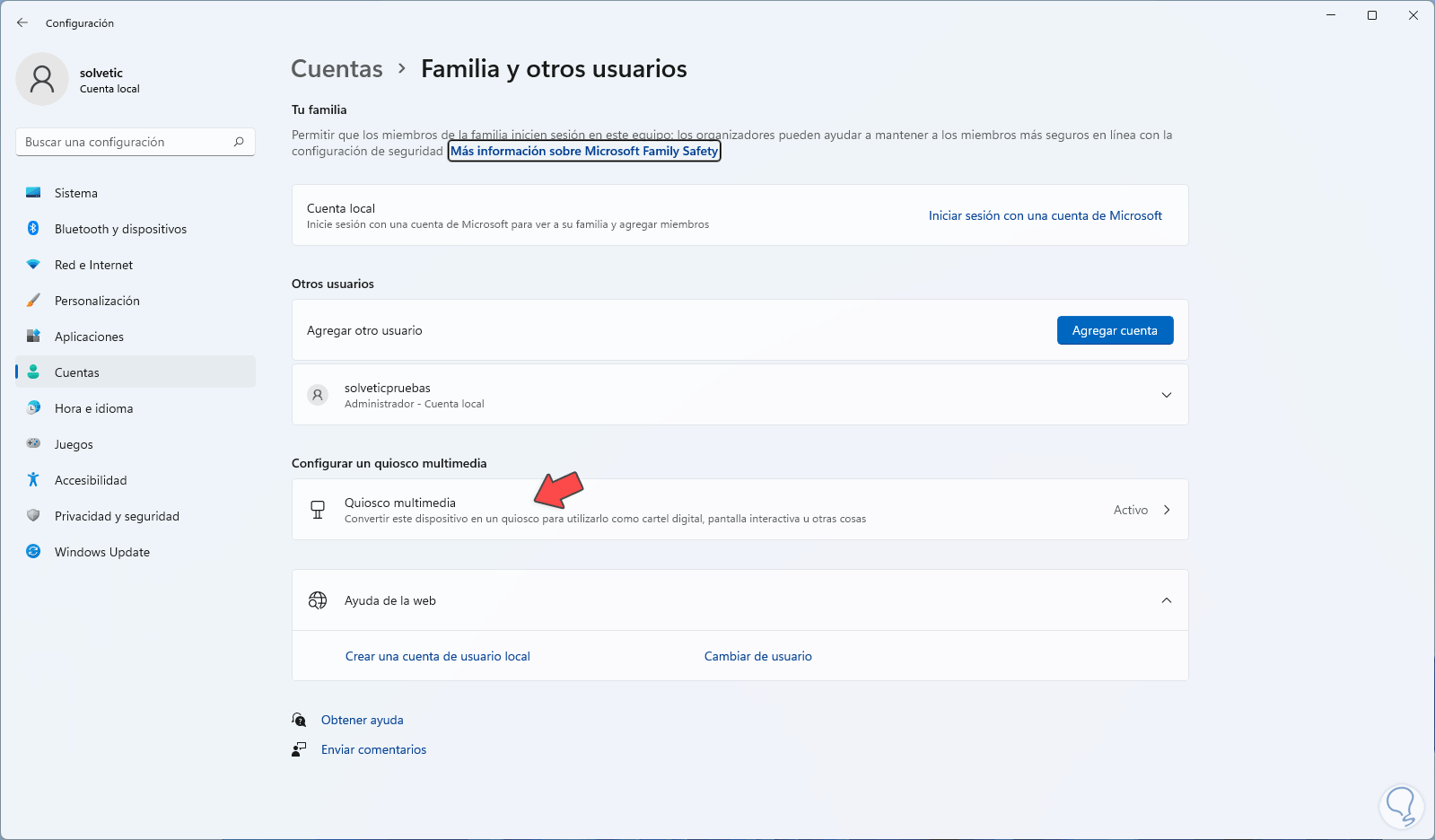Screen dimensions: 1435x840
Task: Go to Hora e idioma section
Action: pyautogui.click(x=93, y=408)
